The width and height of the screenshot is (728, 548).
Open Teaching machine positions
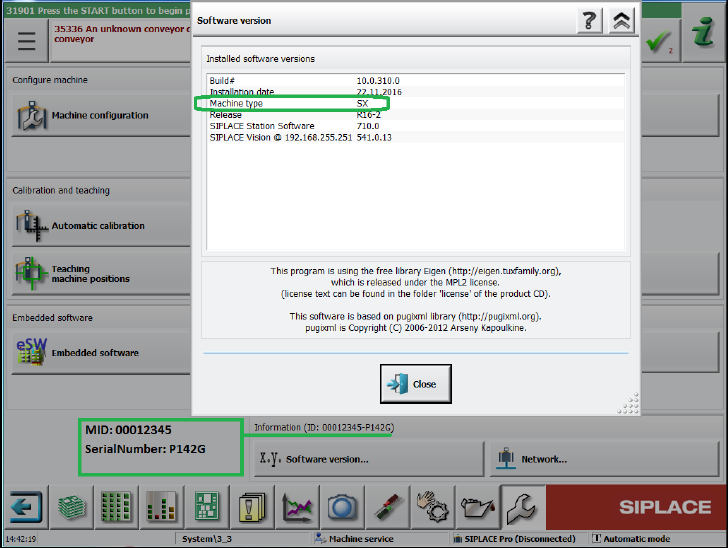pyautogui.click(x=101, y=274)
